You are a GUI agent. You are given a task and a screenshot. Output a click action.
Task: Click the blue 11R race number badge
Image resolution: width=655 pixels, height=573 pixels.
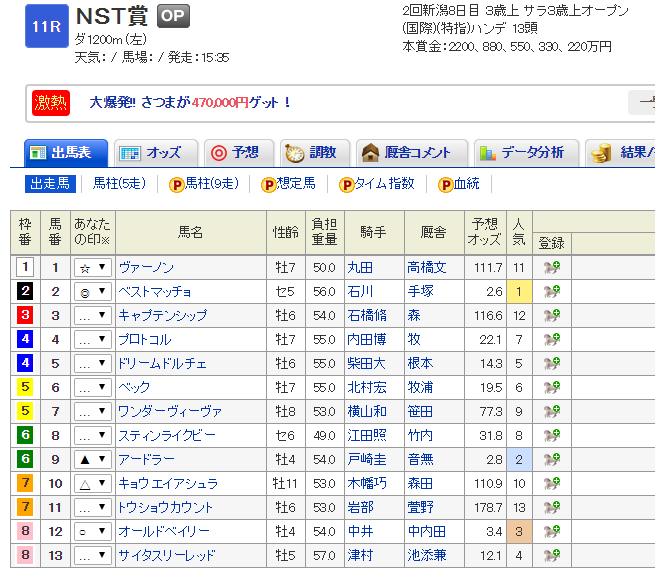[x=47, y=26]
